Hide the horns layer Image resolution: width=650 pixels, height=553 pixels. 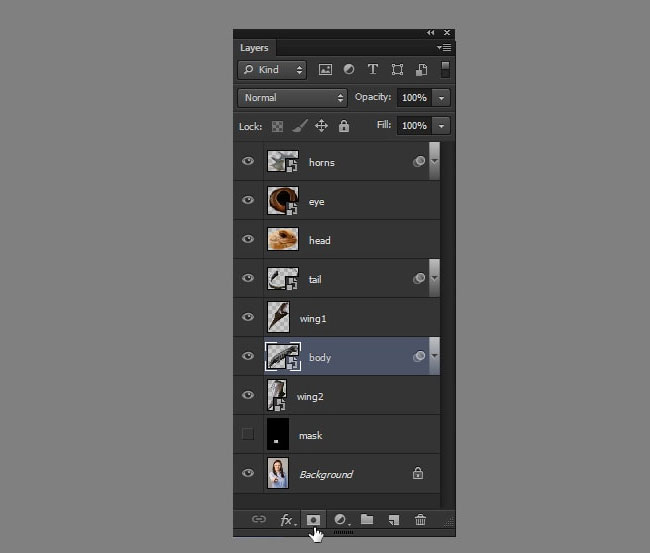tap(248, 161)
